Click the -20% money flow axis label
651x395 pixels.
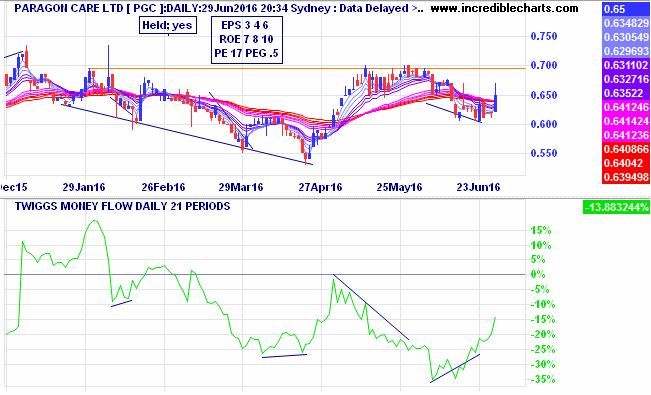[543, 334]
